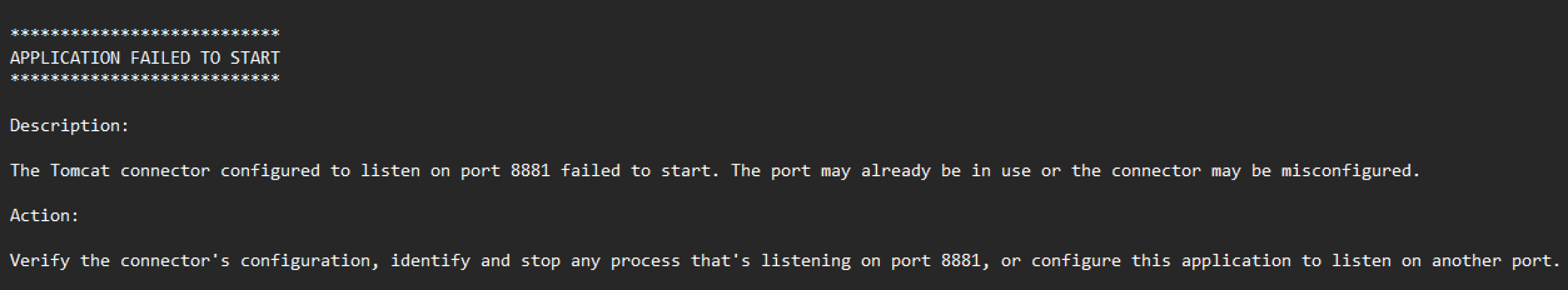Click the 'APPLICATION FAILED TO START' heading
This screenshot has width=1568, height=290.
(x=145, y=58)
